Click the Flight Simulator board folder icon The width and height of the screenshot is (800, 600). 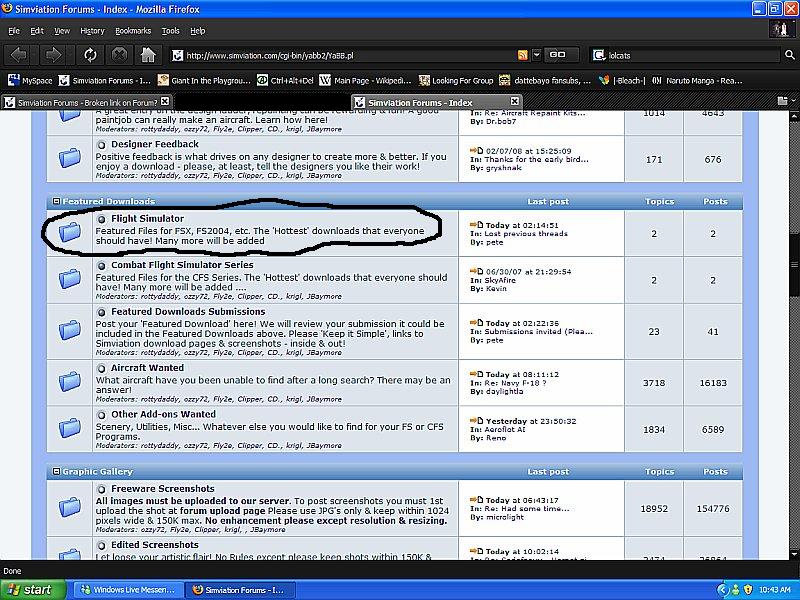[70, 233]
